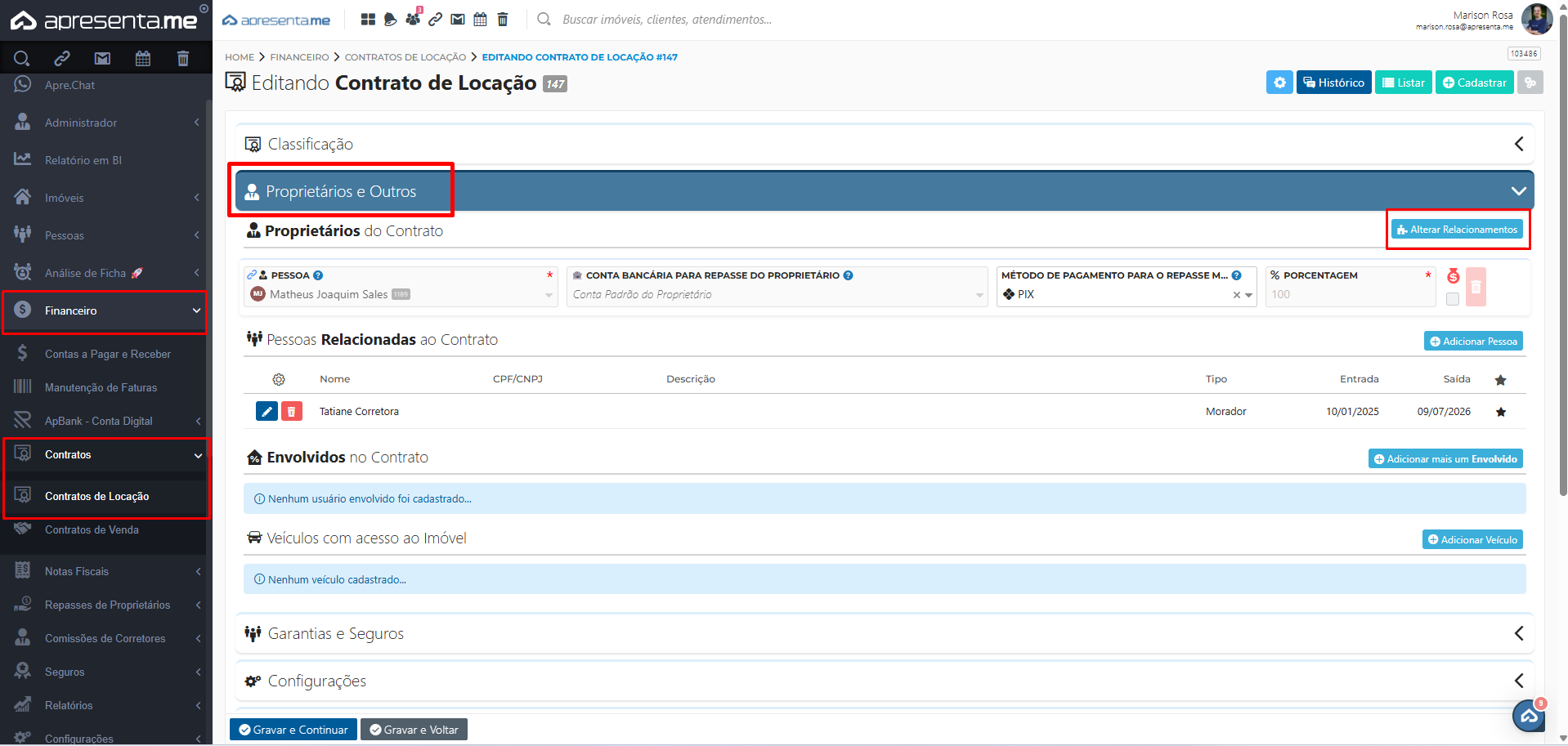Open Contas a Pagar e Receber menu
1568x746 pixels.
point(107,354)
